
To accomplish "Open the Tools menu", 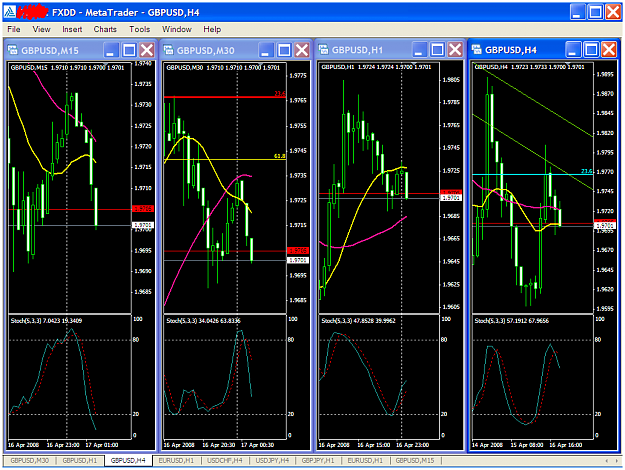I will [140, 29].
